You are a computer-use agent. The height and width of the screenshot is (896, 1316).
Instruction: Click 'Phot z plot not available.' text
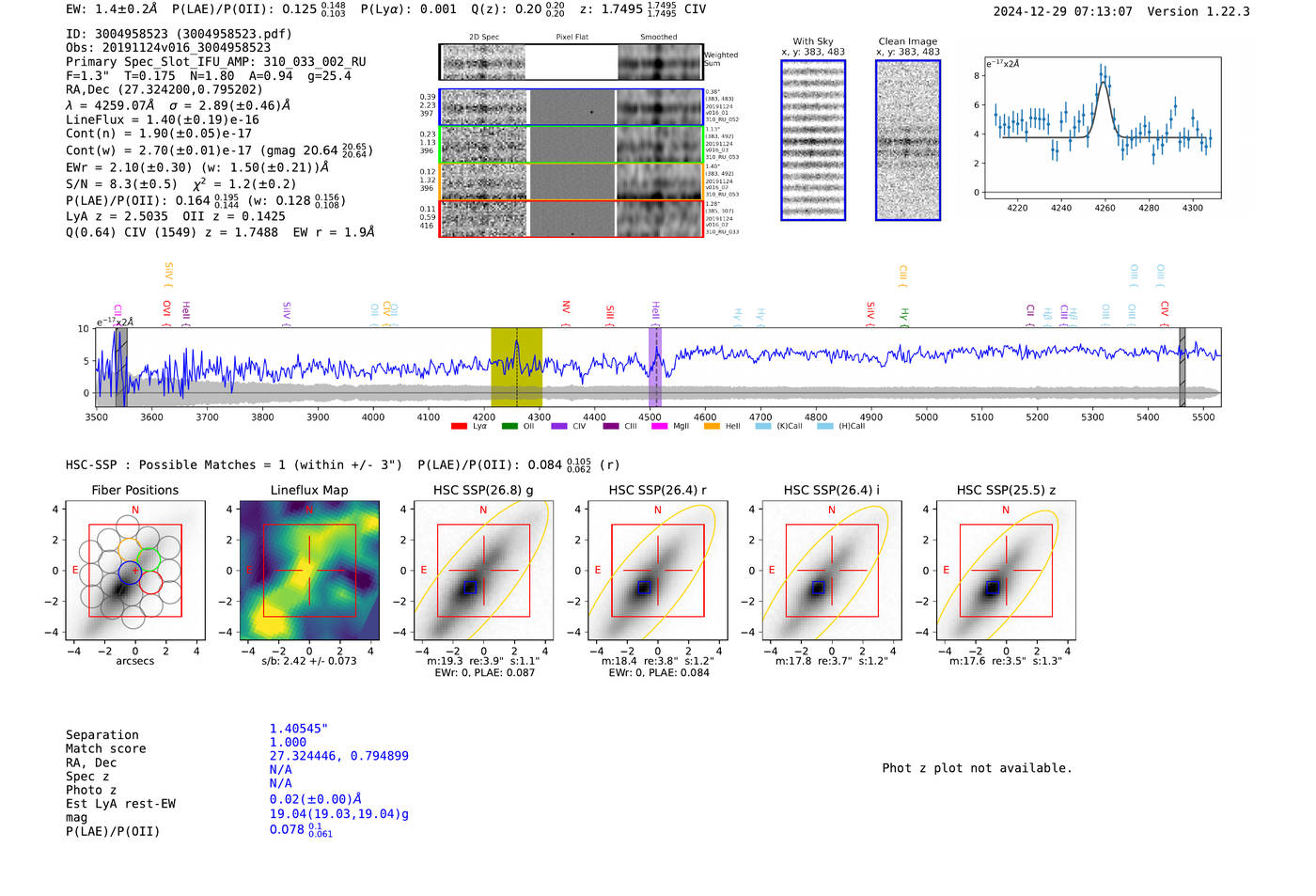click(x=978, y=768)
